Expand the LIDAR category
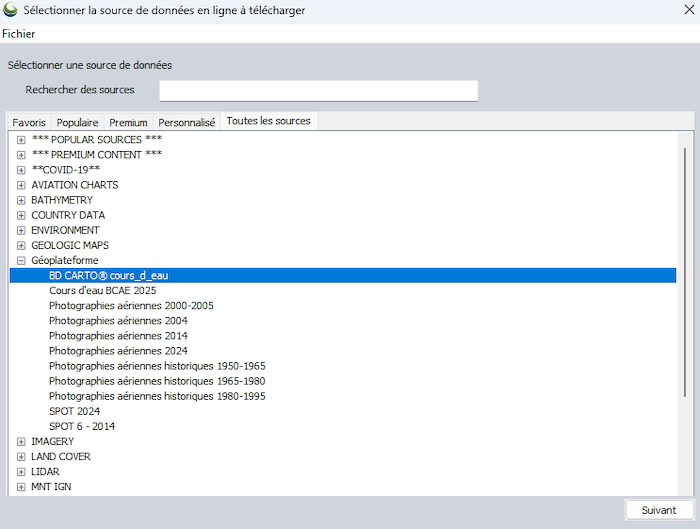This screenshot has width=700, height=529. 21,472
